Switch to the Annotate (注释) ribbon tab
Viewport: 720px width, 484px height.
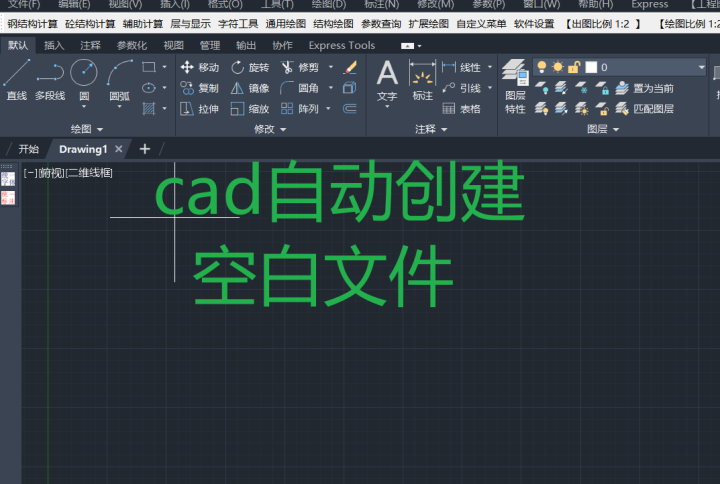click(x=90, y=45)
